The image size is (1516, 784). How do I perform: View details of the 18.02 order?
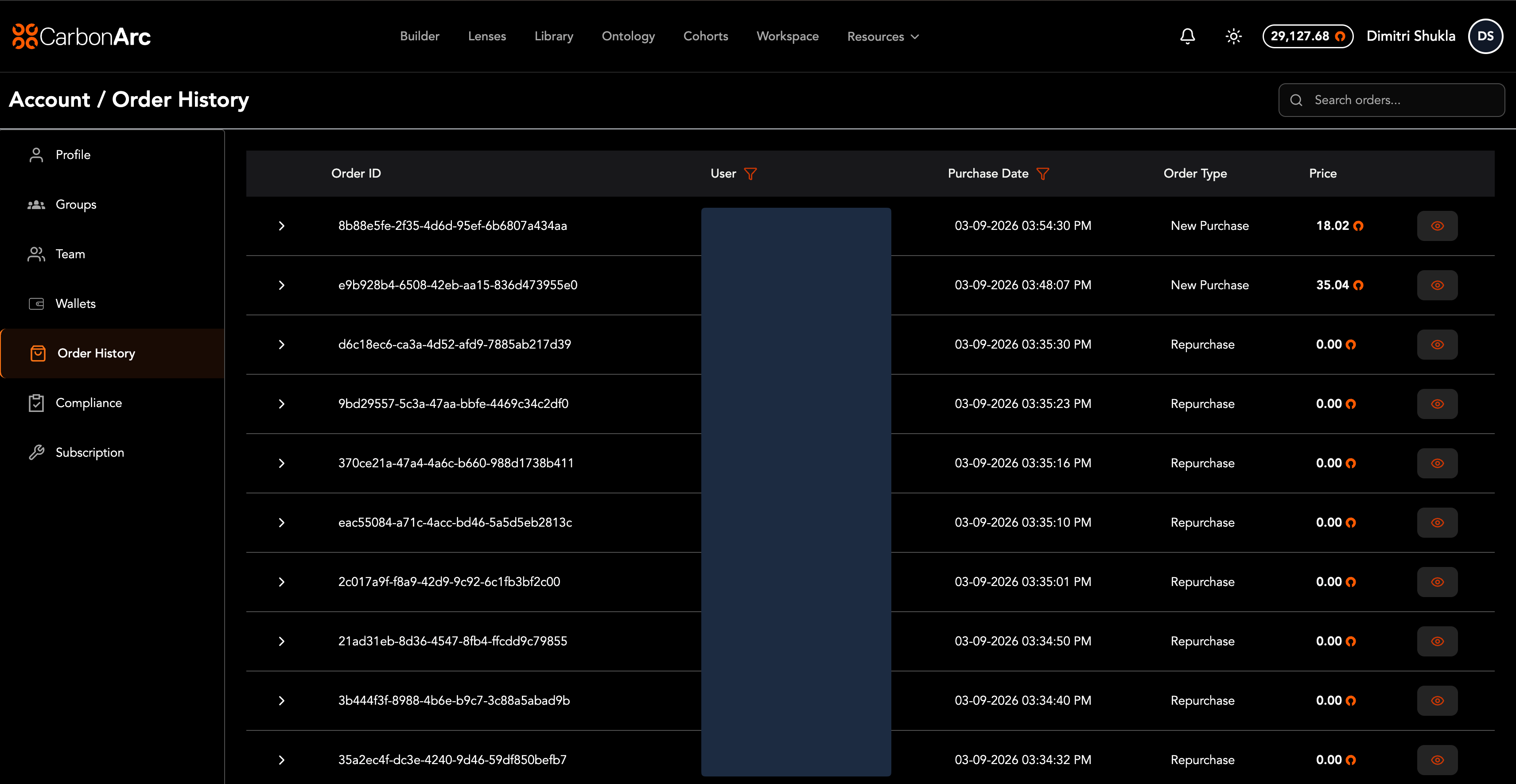click(x=1437, y=226)
